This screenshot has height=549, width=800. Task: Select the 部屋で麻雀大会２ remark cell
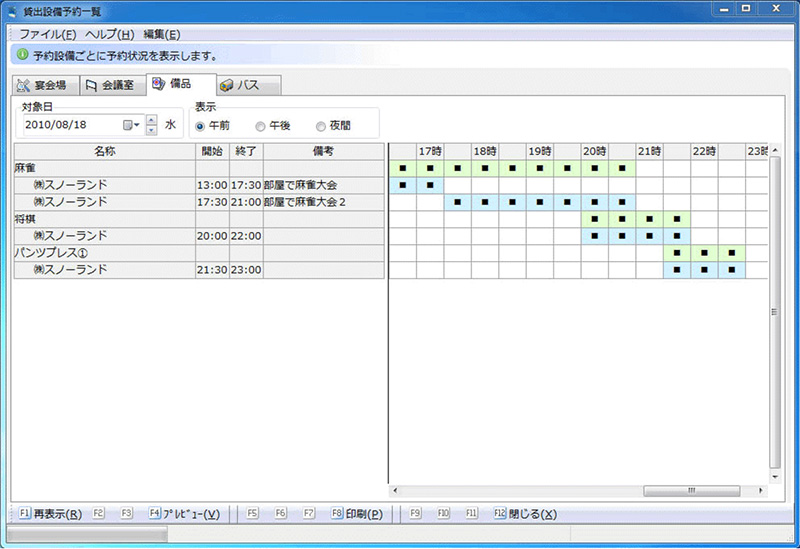pos(323,203)
